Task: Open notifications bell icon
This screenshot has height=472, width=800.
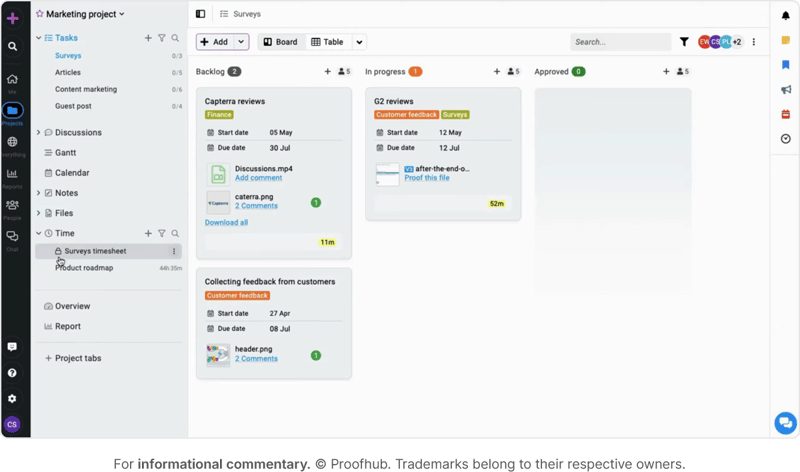Action: coord(786,16)
